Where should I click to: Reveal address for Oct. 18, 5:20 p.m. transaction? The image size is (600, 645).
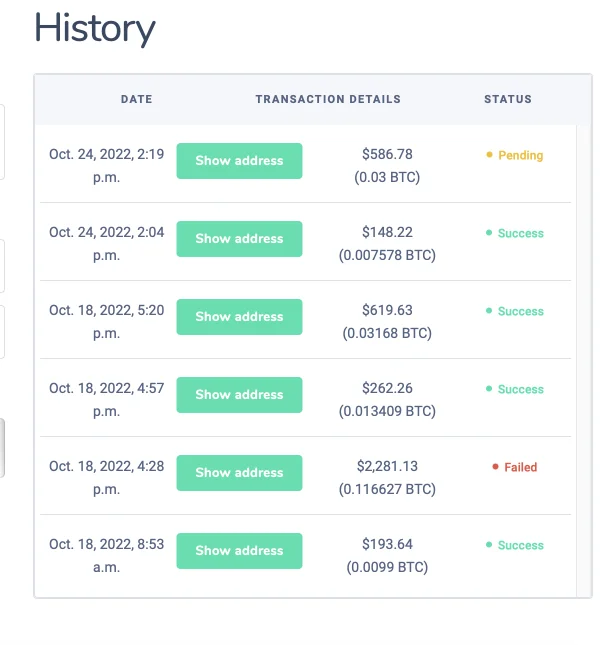pyautogui.click(x=239, y=317)
